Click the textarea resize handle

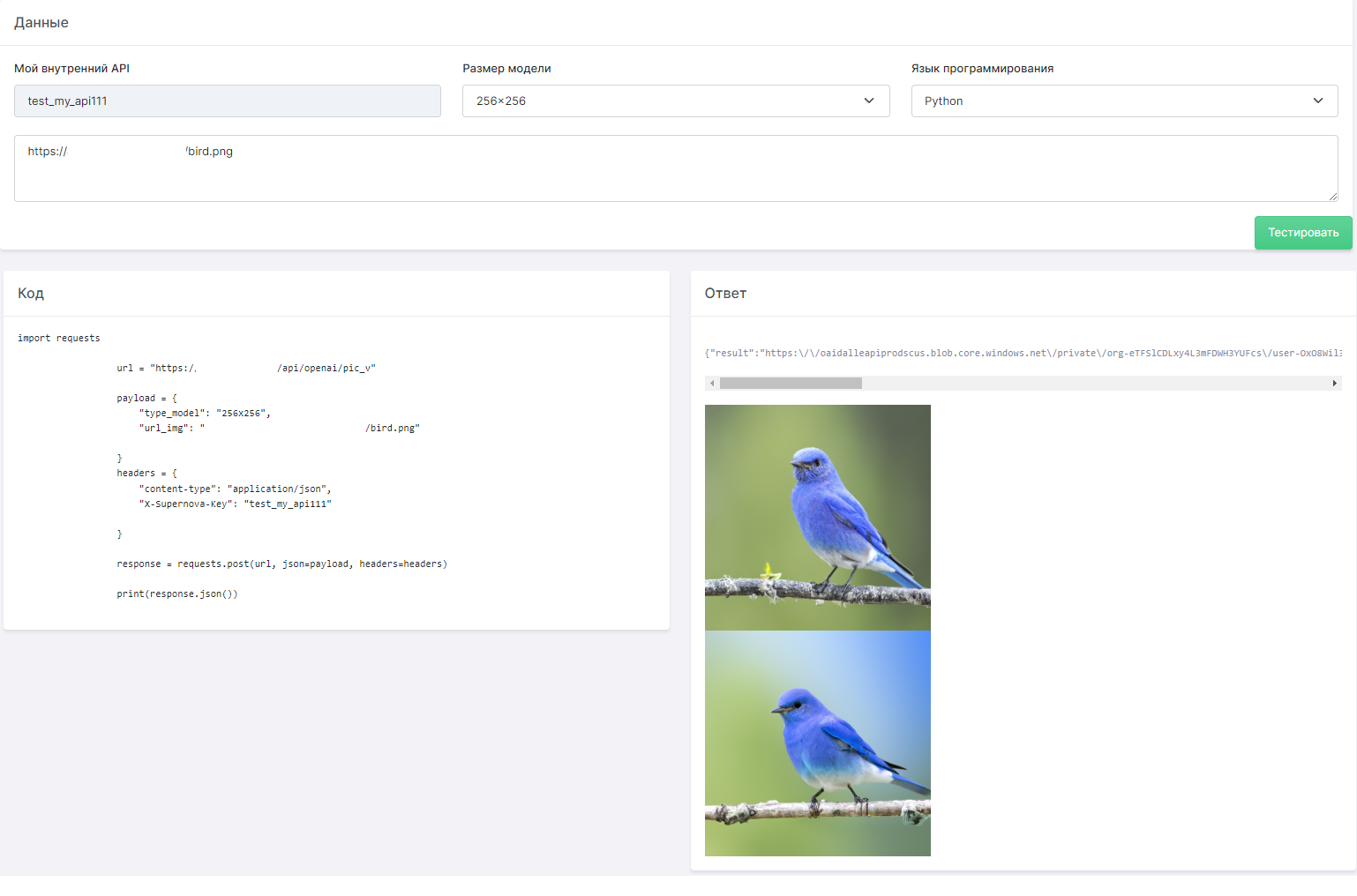(1333, 197)
